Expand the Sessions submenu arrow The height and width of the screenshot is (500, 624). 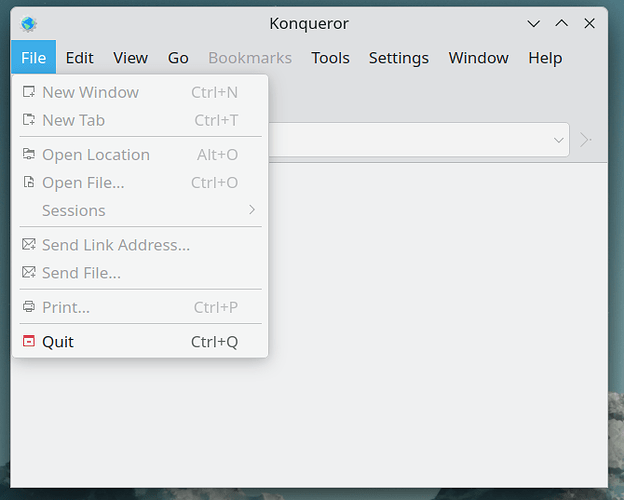(x=252, y=210)
